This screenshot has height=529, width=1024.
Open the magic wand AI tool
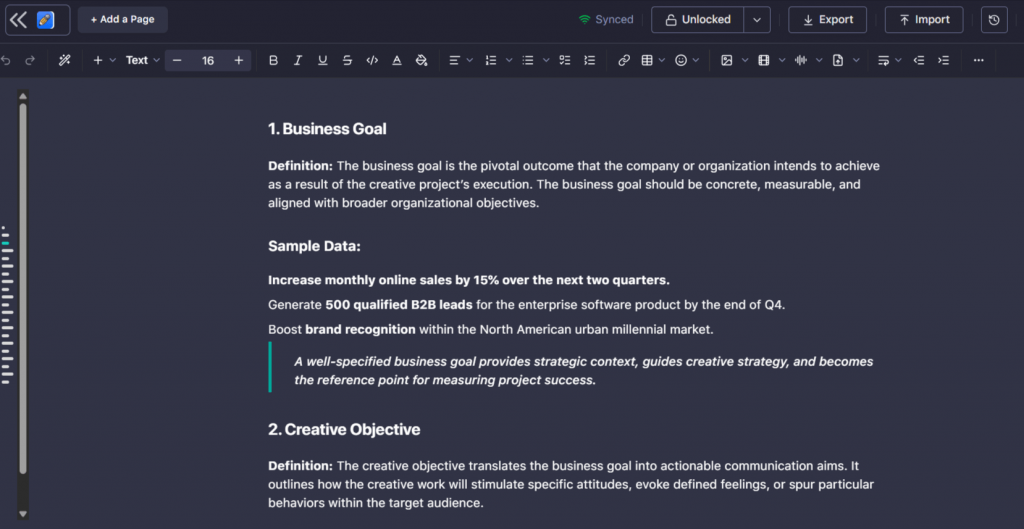[x=64, y=60]
